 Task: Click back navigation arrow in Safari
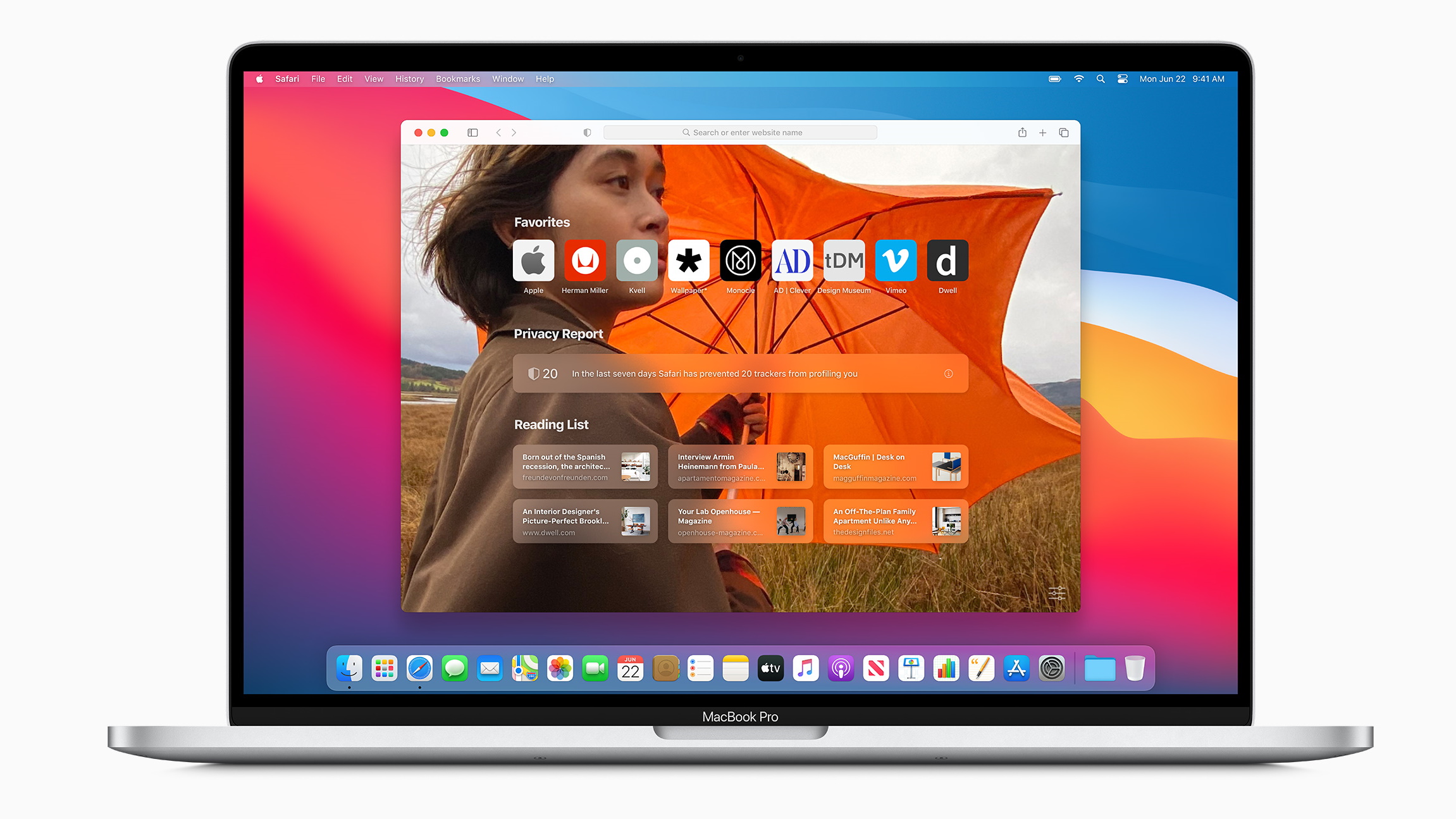(x=496, y=132)
